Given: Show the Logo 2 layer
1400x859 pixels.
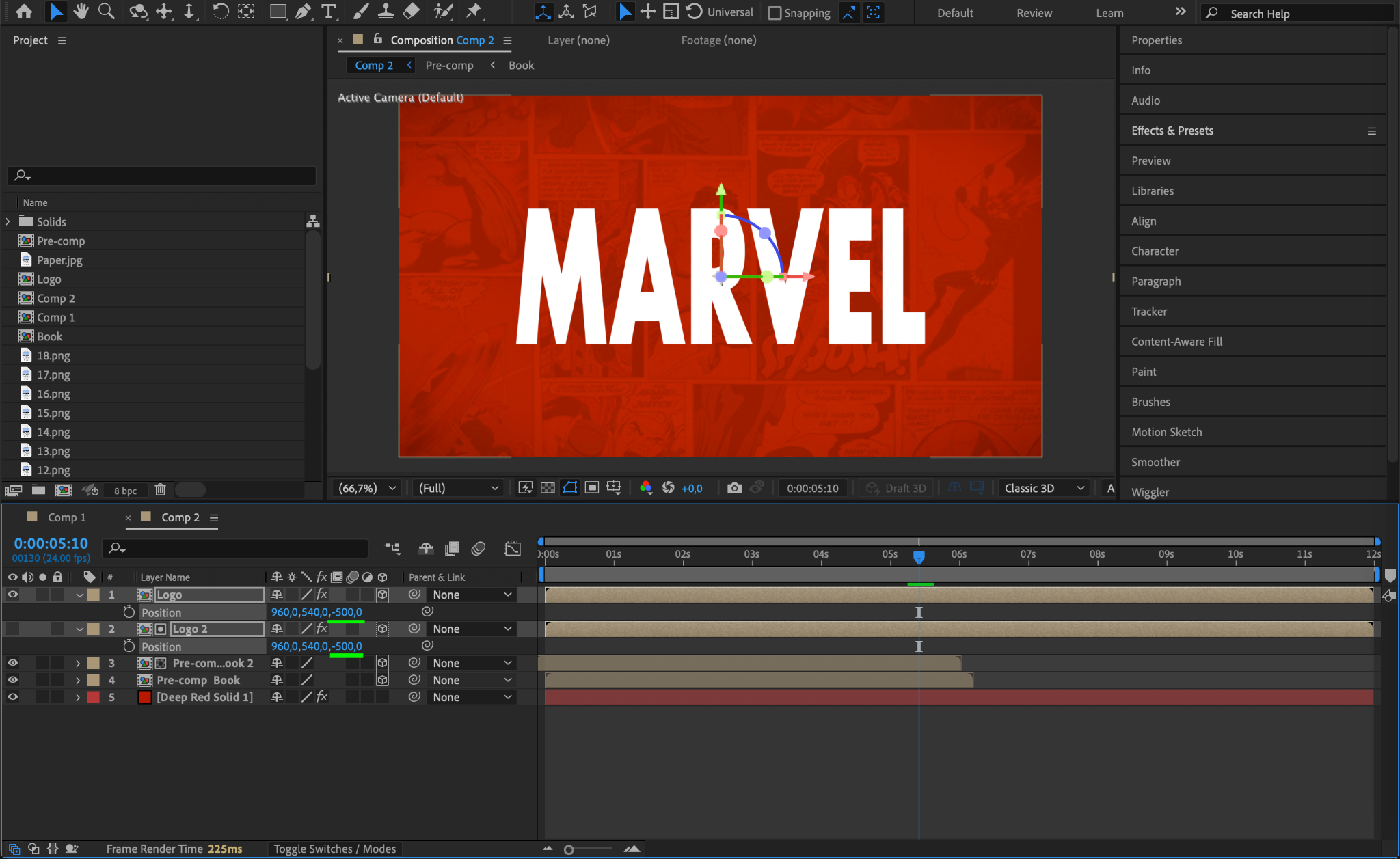Looking at the screenshot, I should point(12,629).
